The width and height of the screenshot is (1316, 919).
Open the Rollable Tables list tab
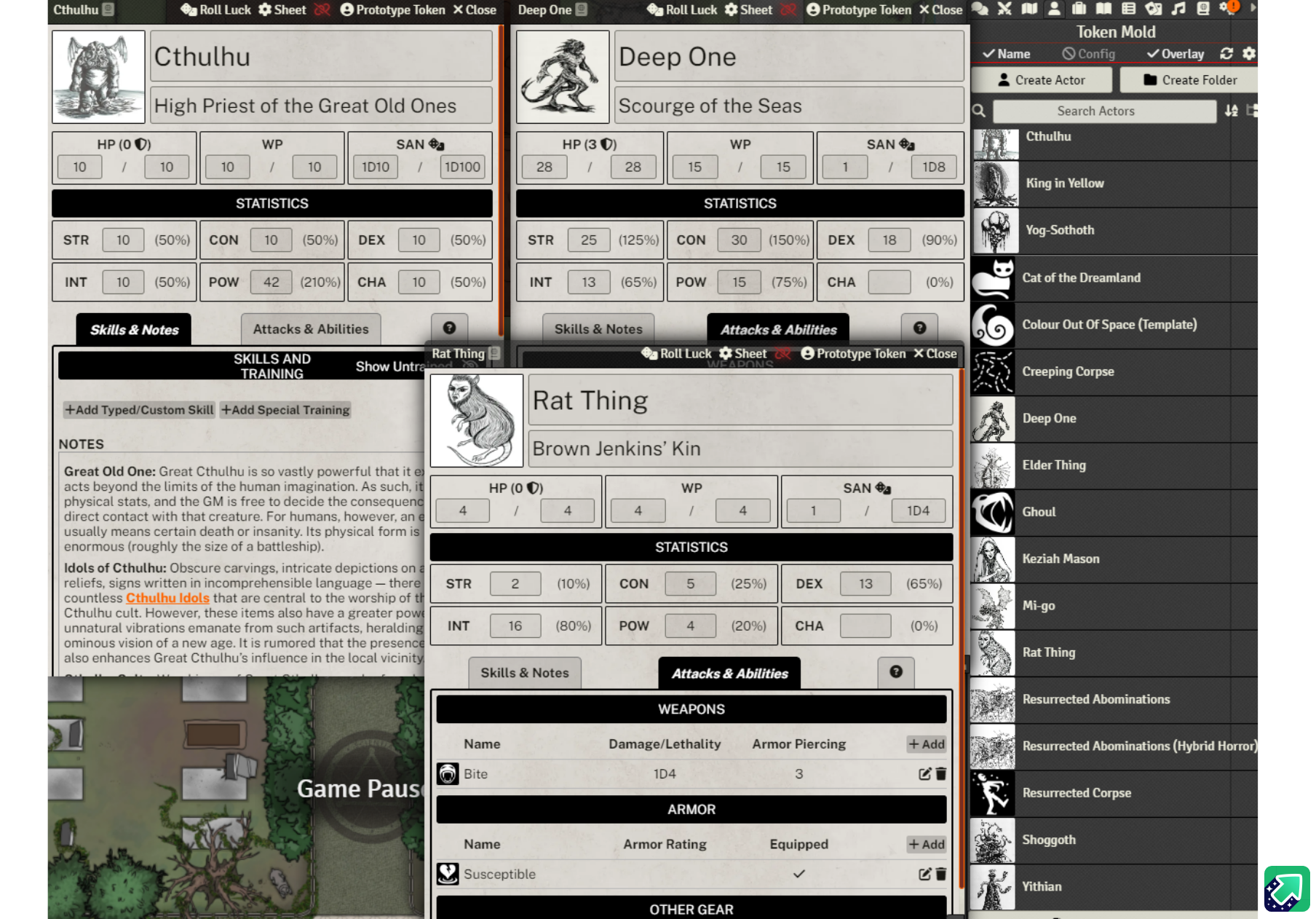click(1128, 9)
